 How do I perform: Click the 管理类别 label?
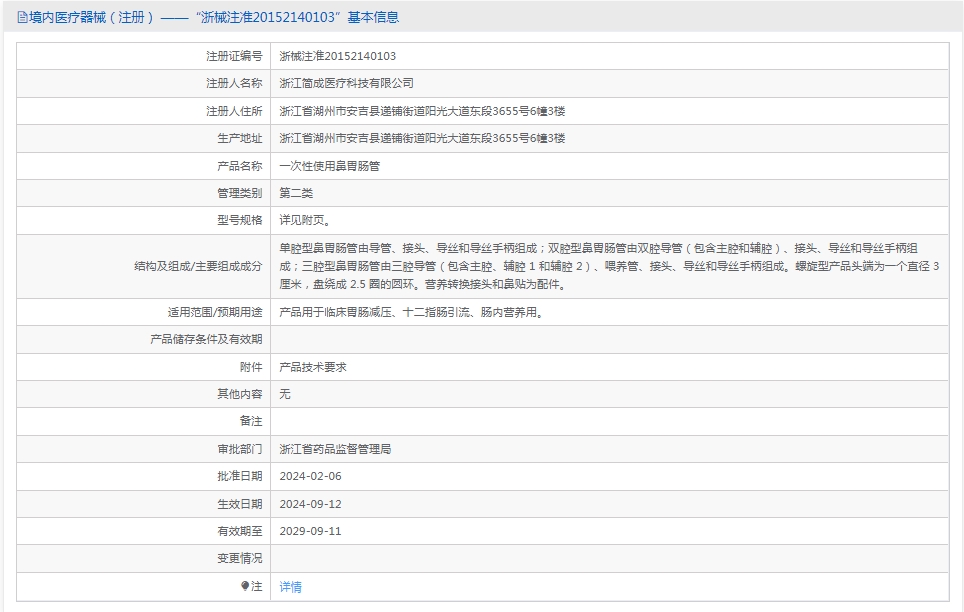coord(240,193)
